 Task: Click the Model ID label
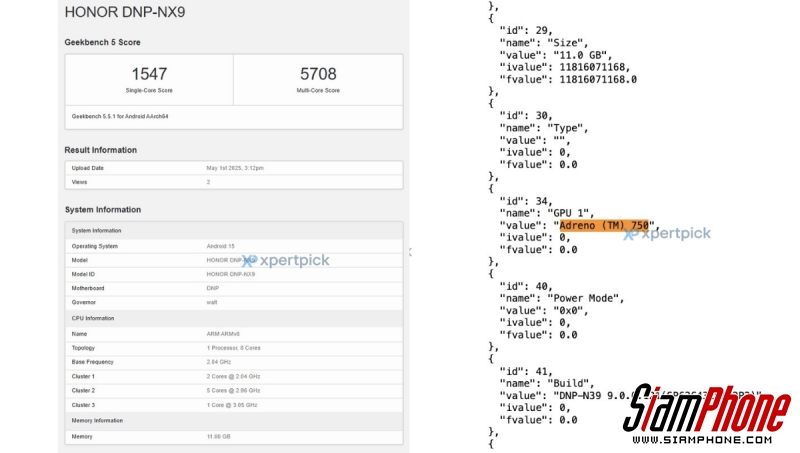83,274
